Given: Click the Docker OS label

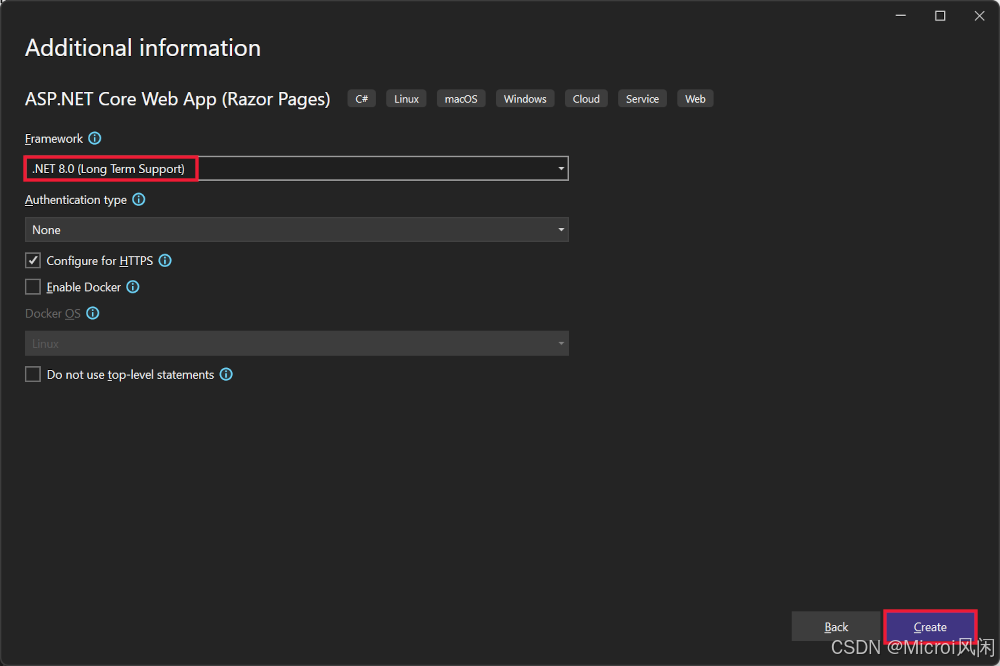Looking at the screenshot, I should click(x=53, y=313).
